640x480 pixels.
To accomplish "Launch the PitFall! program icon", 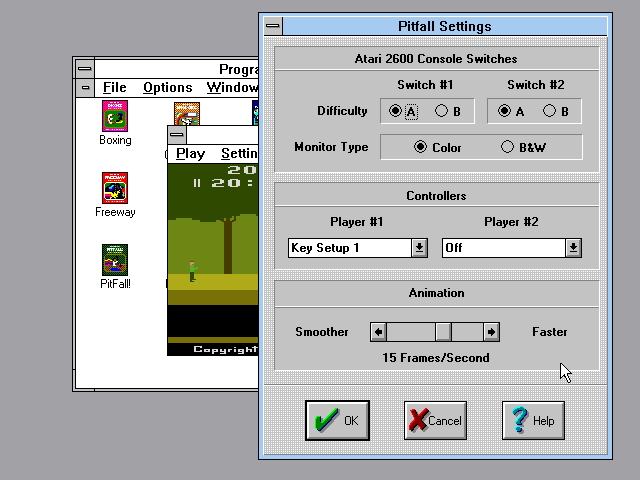I will tap(115, 260).
